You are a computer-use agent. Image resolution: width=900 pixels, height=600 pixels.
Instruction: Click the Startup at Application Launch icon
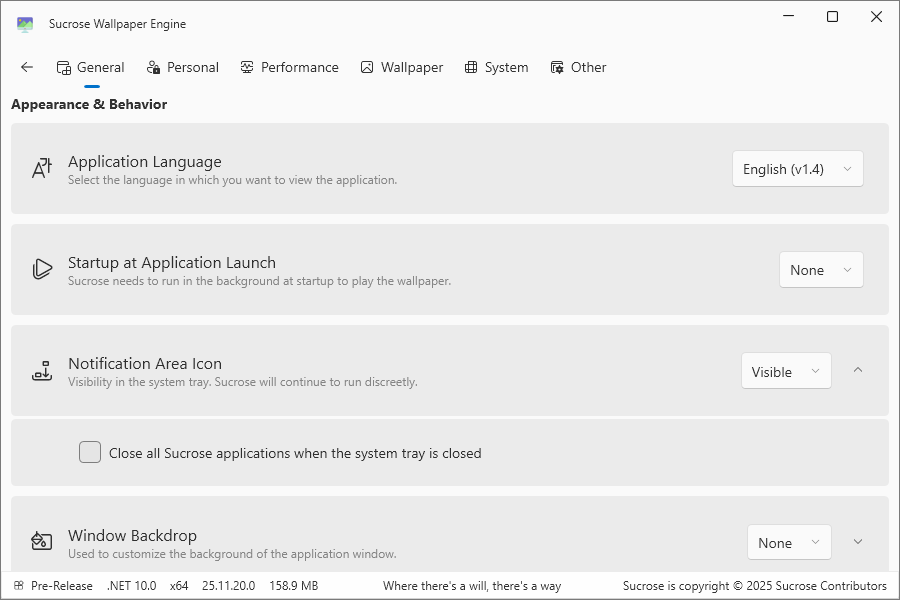click(41, 269)
